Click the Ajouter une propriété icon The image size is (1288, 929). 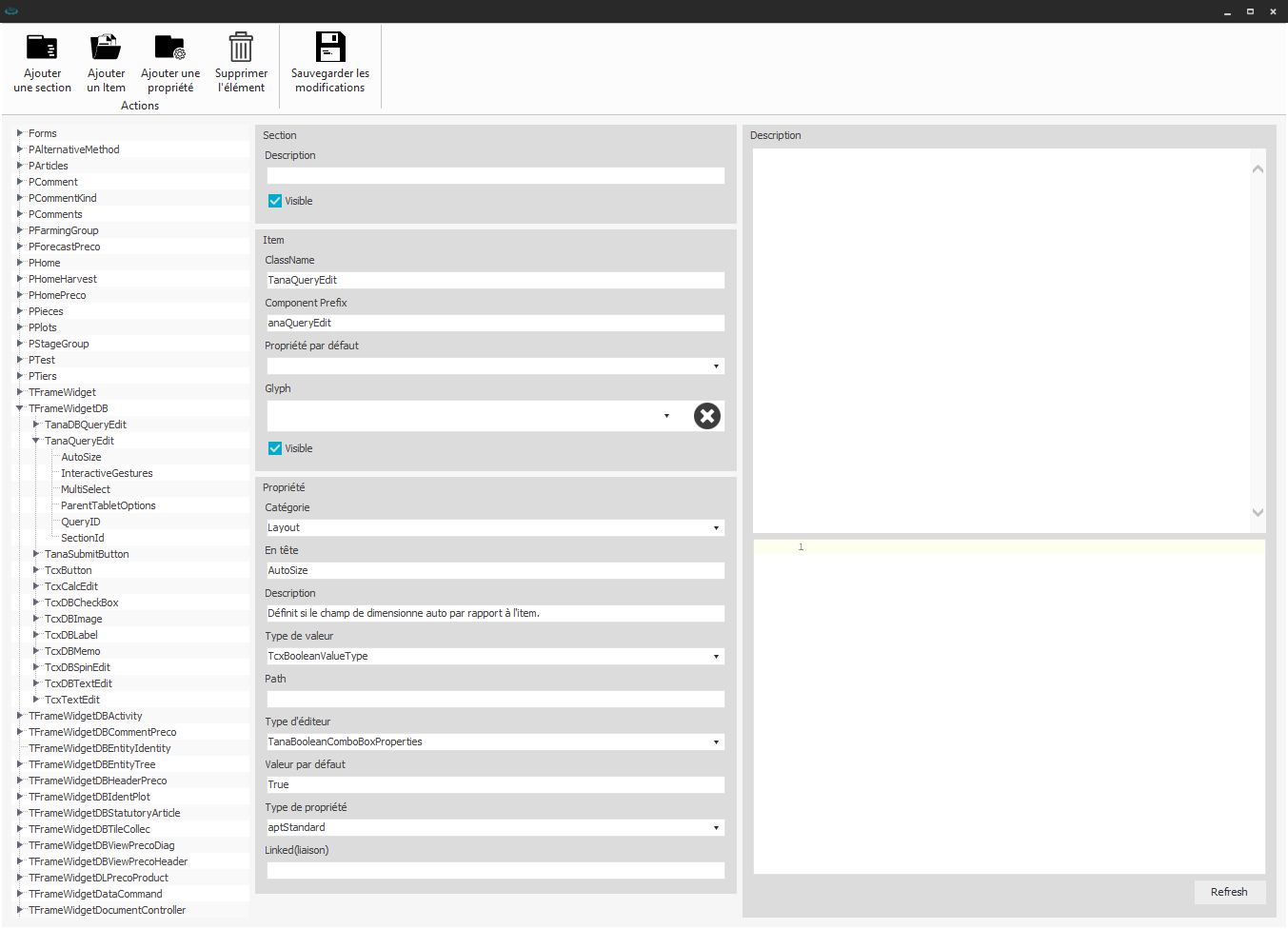[x=170, y=48]
